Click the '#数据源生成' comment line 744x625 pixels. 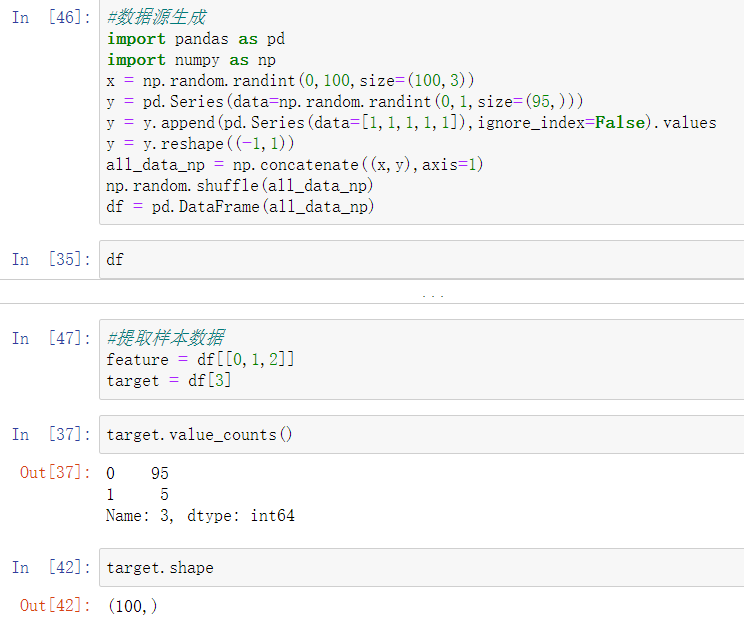tap(157, 18)
